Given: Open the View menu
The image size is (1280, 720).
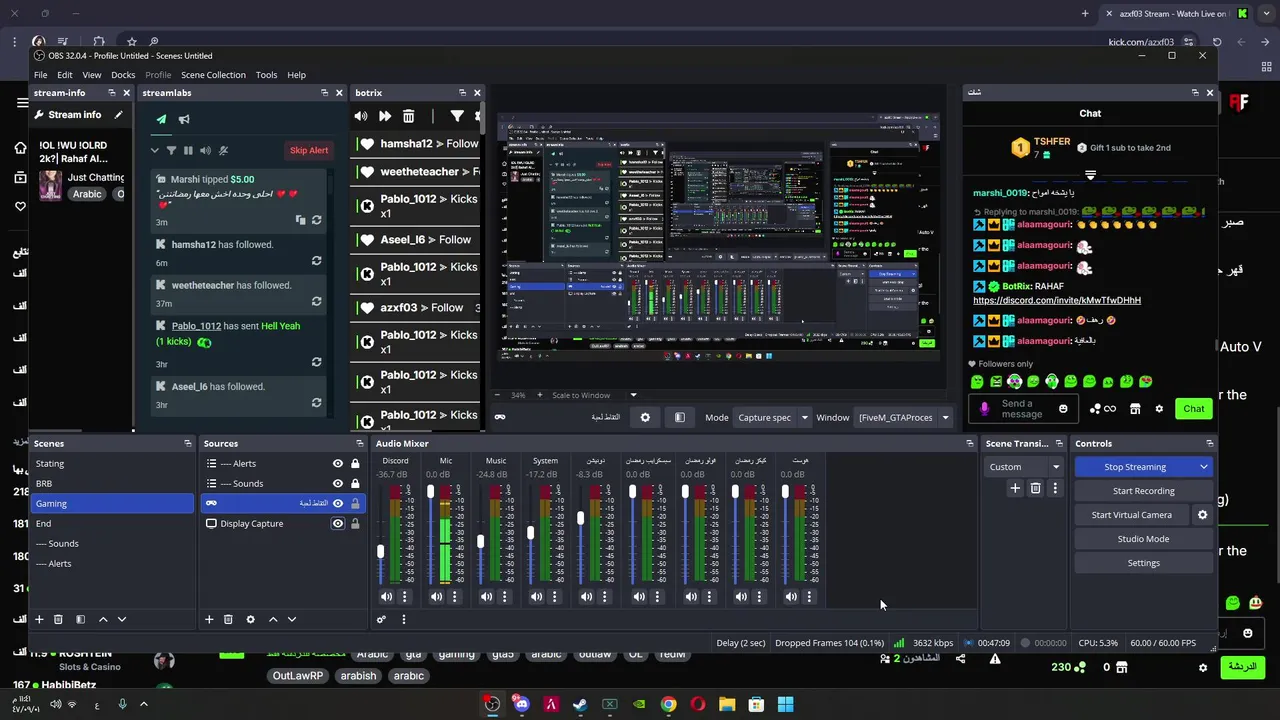Looking at the screenshot, I should 91,75.
